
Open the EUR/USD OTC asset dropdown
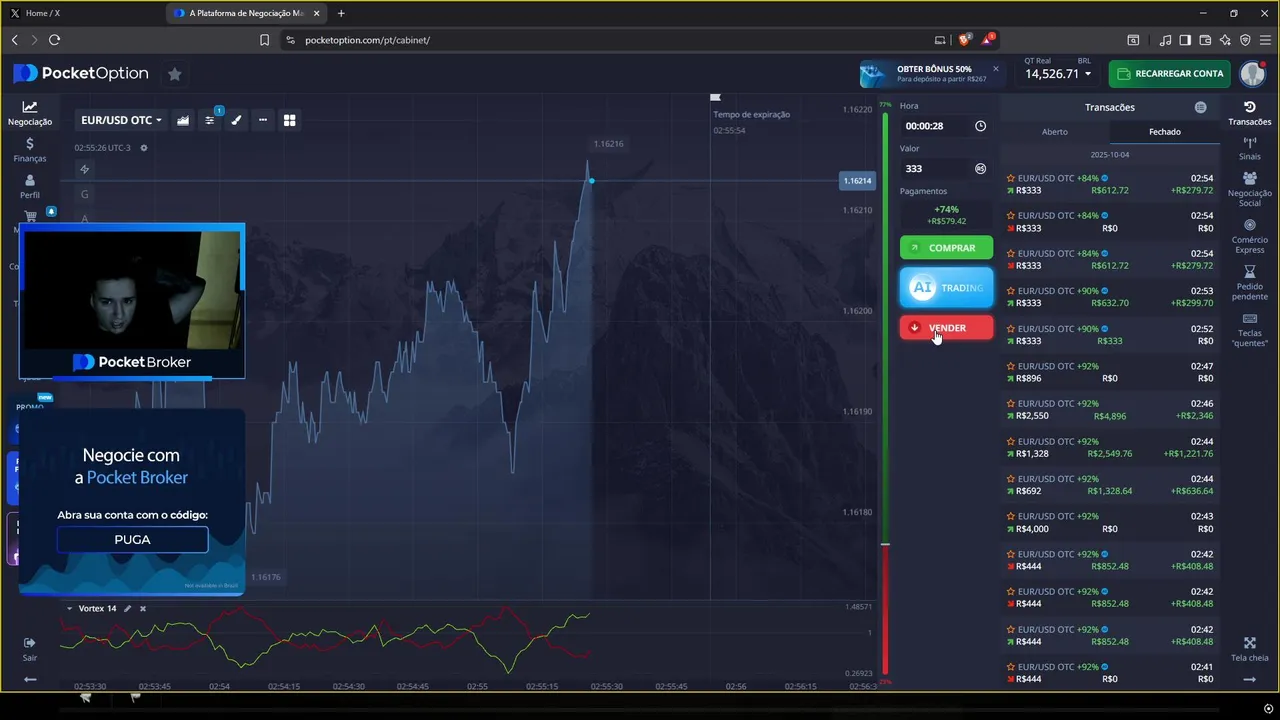(x=121, y=120)
